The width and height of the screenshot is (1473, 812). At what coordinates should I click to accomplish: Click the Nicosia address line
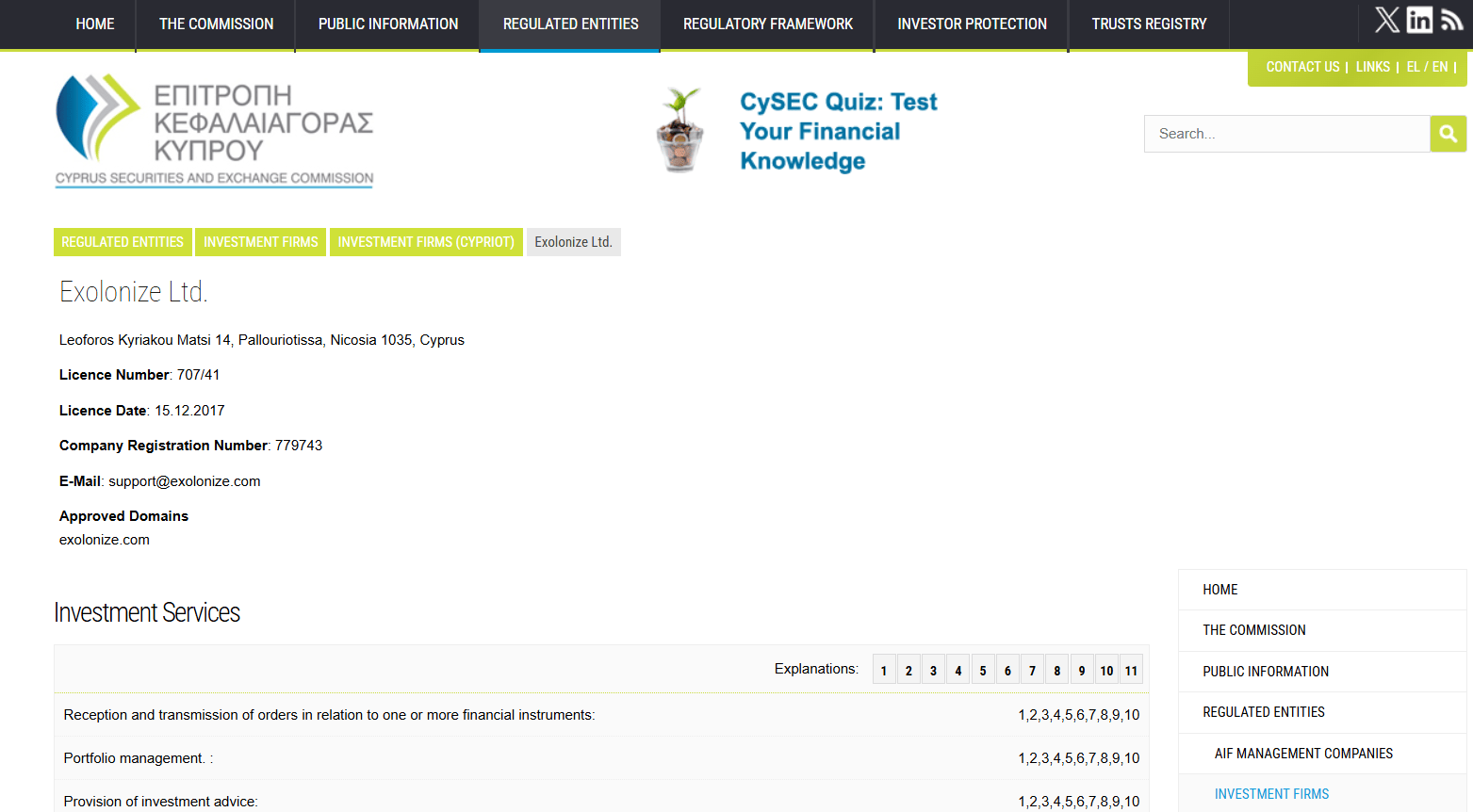(x=262, y=340)
